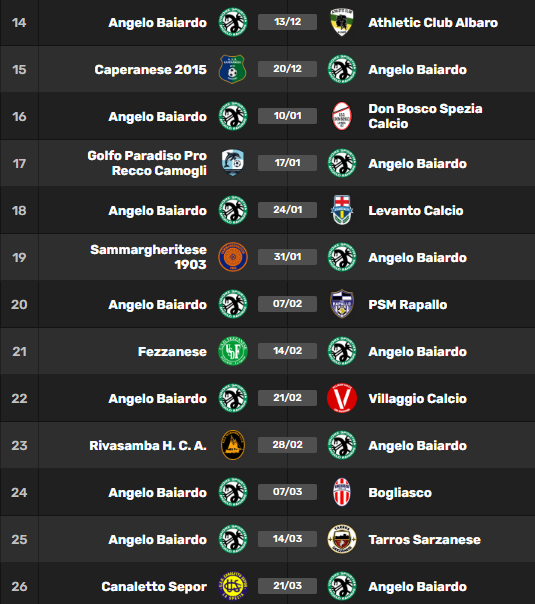
Task: Select the Villaggio Calcio red V logo
Action: click(342, 398)
